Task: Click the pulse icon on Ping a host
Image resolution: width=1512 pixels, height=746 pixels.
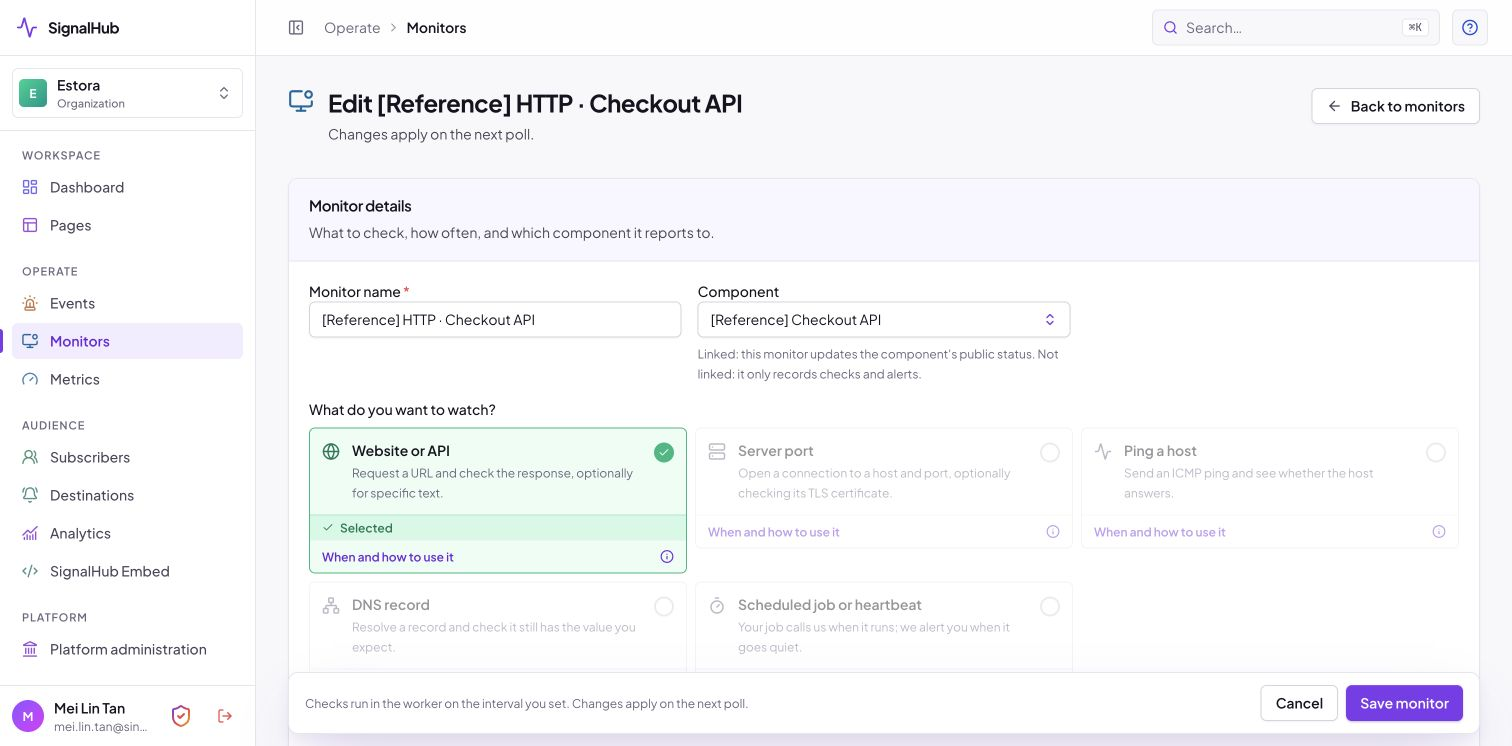Action: click(1103, 452)
